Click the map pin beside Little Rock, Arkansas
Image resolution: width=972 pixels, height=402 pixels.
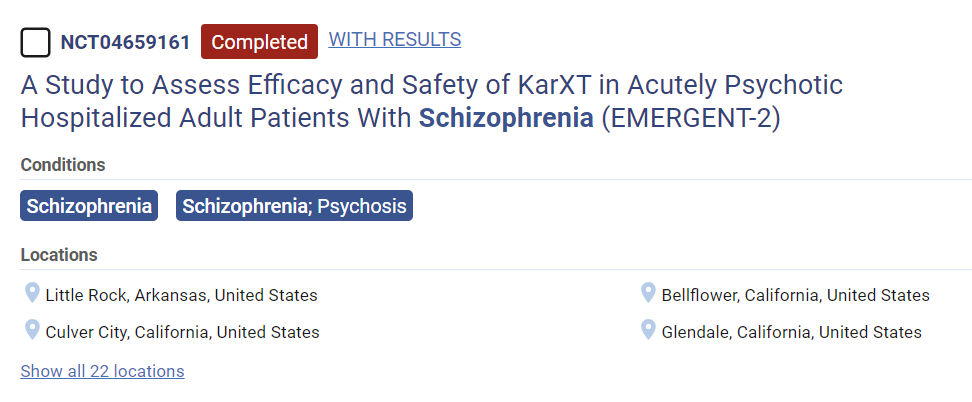pyautogui.click(x=32, y=294)
